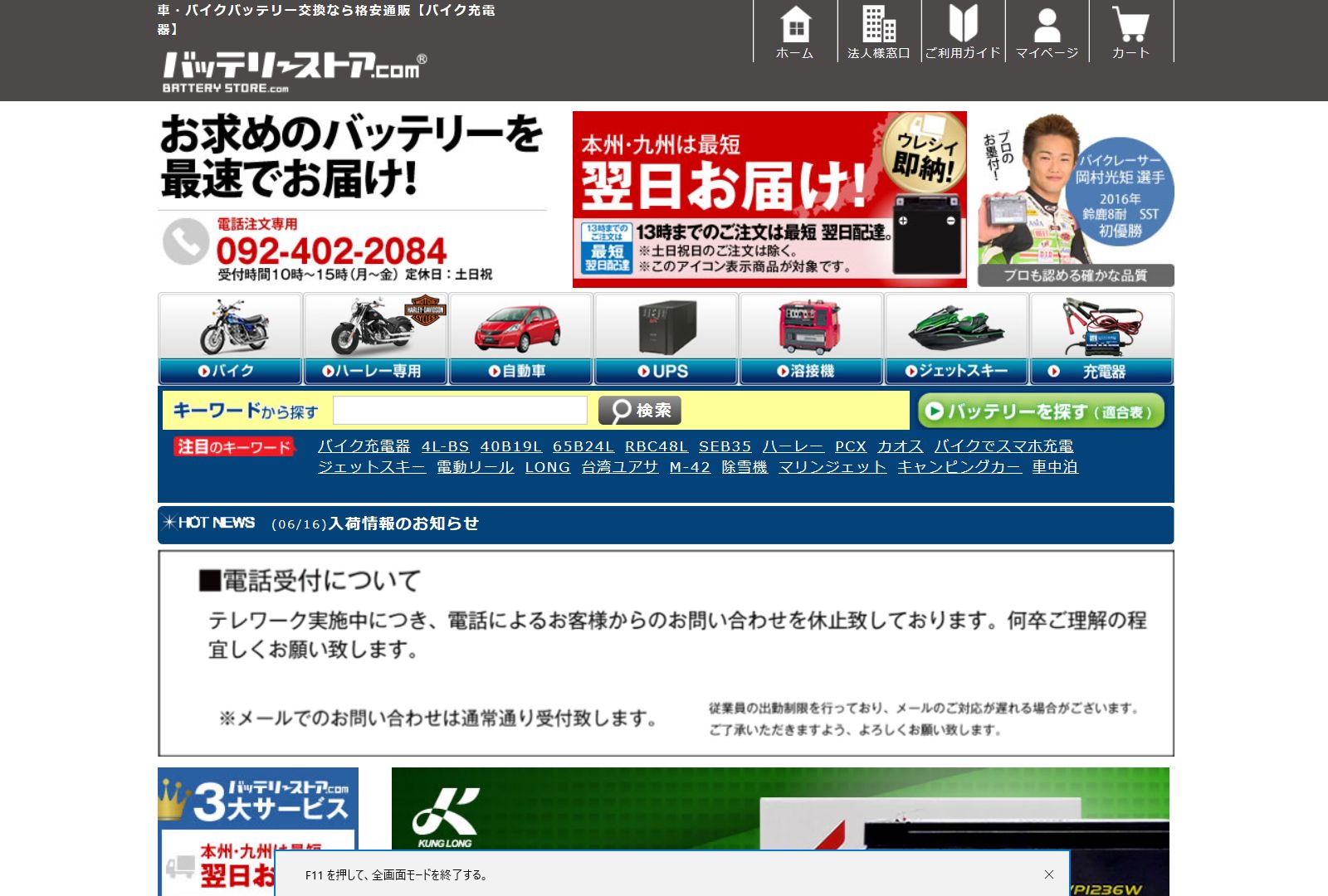Open the PCX keyword link
This screenshot has width=1328, height=896.
pos(851,446)
